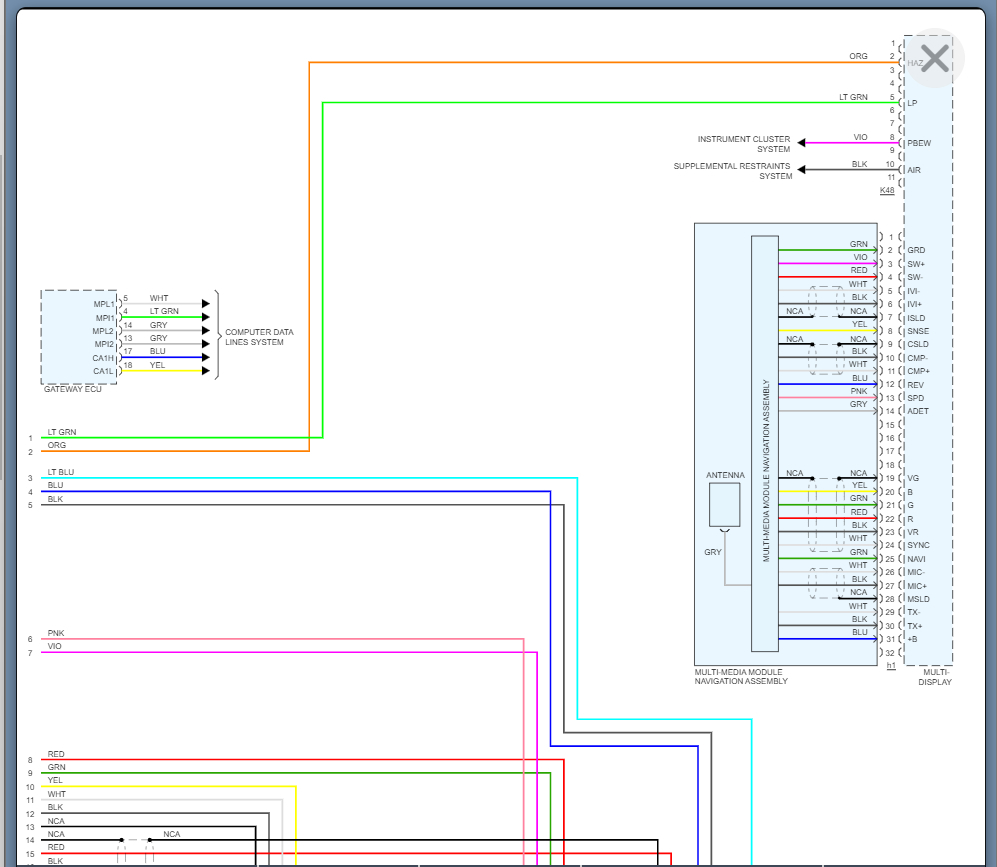Click the HAZ pin on connector K48

pyautogui.click(x=914, y=62)
